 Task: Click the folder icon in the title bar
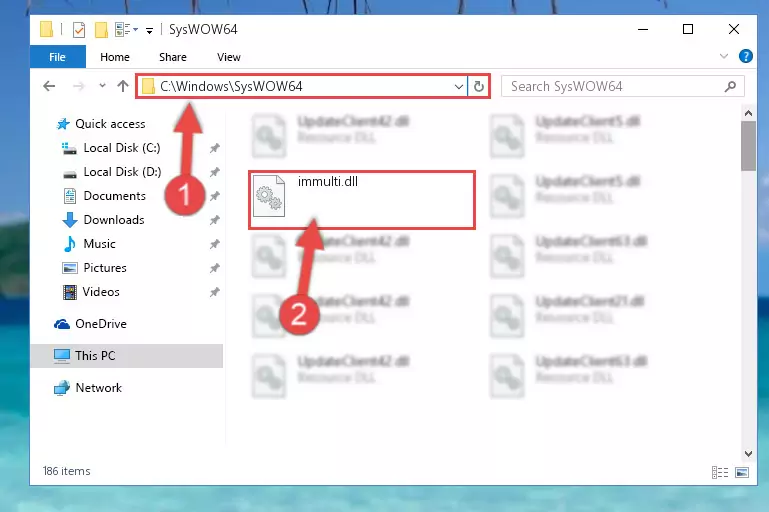(x=46, y=29)
